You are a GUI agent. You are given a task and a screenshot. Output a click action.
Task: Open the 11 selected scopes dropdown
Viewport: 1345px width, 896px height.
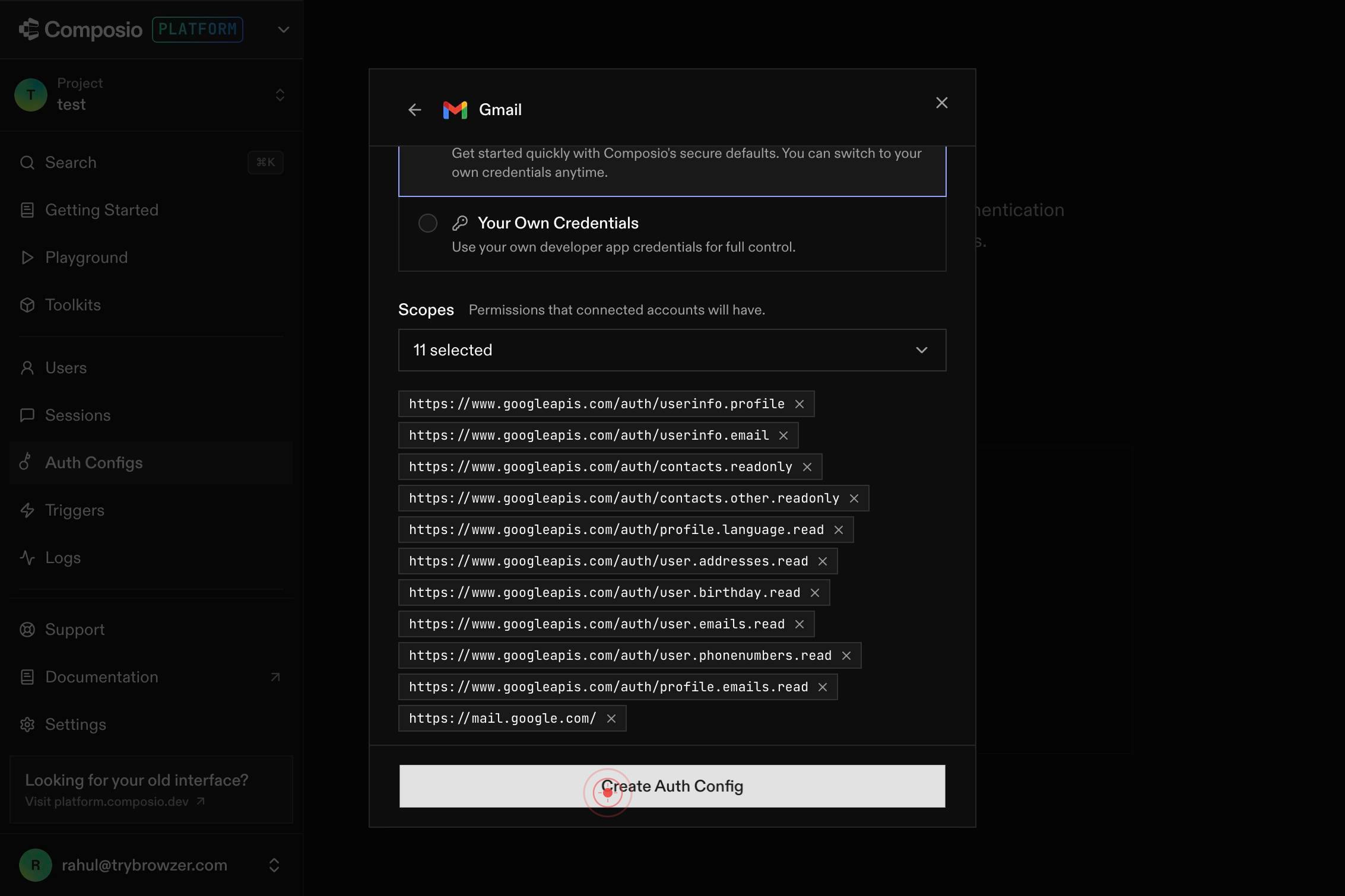pos(672,350)
